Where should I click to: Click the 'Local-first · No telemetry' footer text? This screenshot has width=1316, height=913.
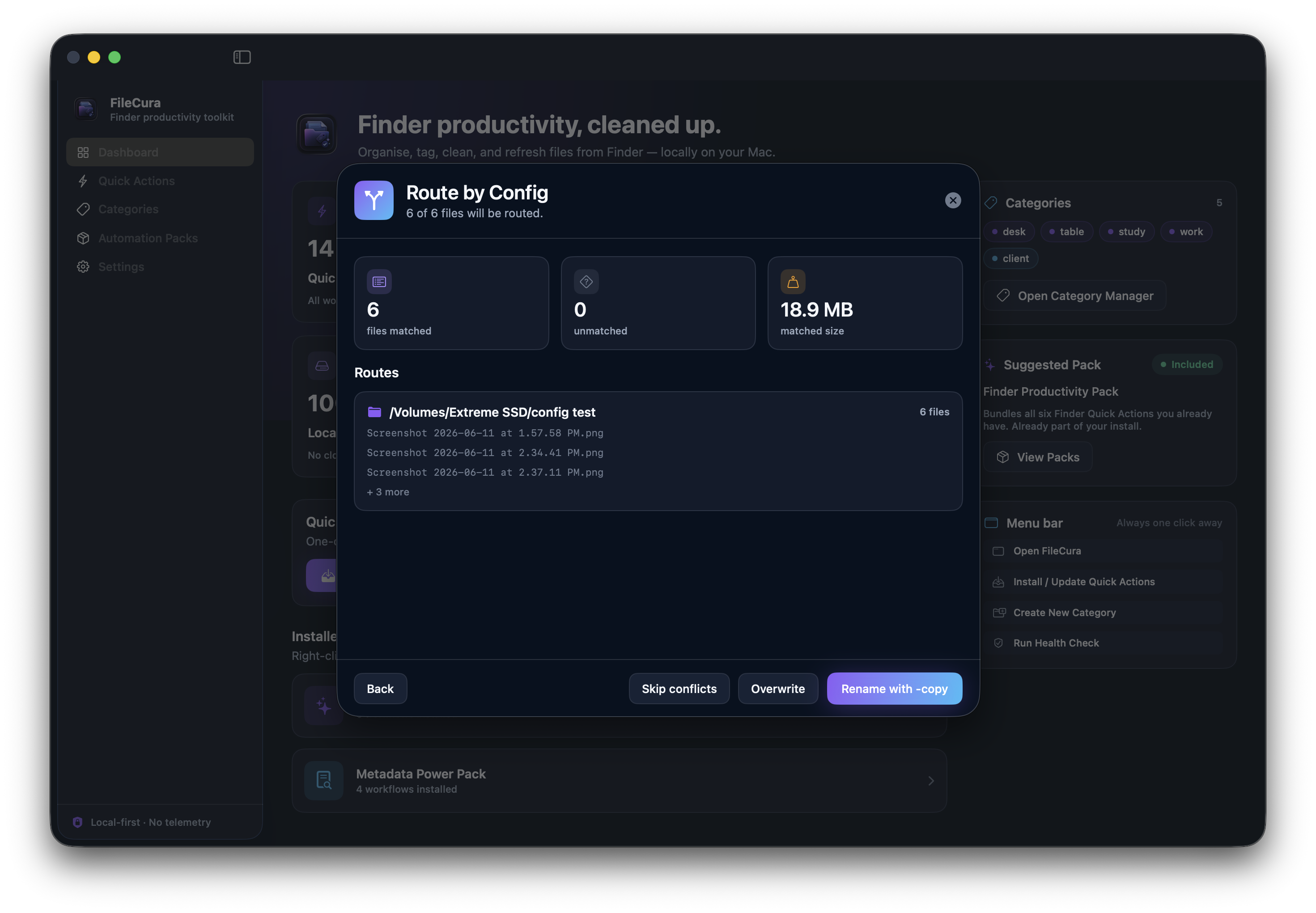coord(151,822)
